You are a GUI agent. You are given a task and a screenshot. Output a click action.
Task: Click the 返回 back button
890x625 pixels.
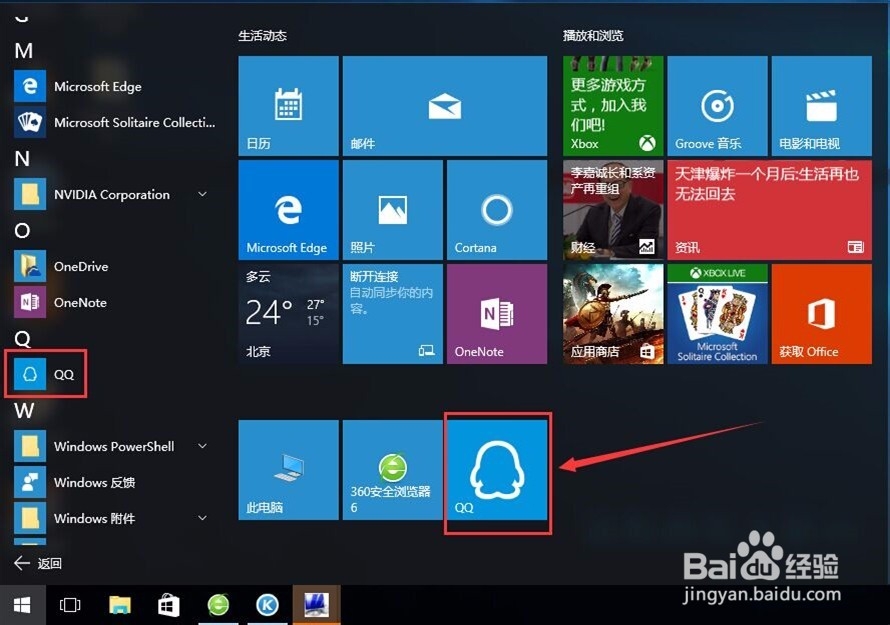pos(38,563)
